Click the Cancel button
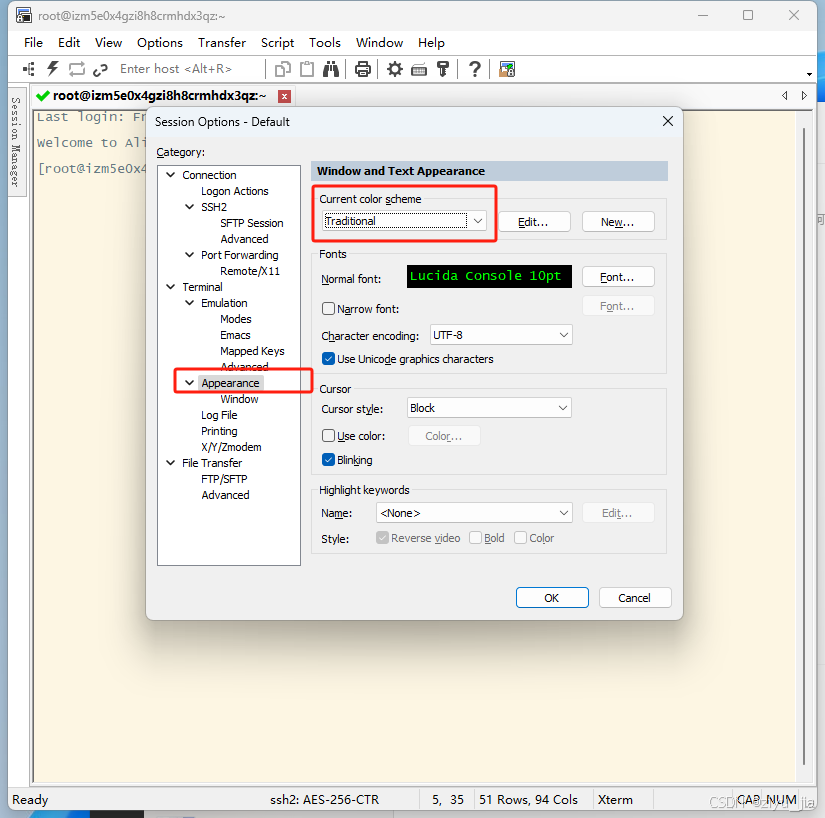The width and height of the screenshot is (825, 818). (x=635, y=598)
